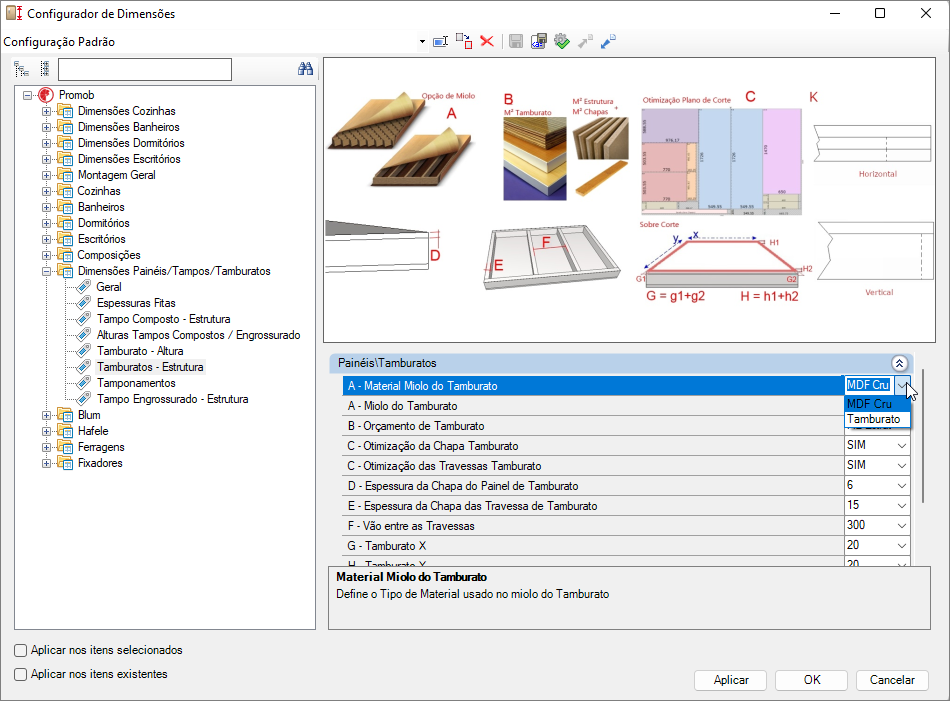Viewport: 950px width, 701px height.
Task: Collapse the Painéis\Tamburatos section header chevron
Action: pos(898,364)
